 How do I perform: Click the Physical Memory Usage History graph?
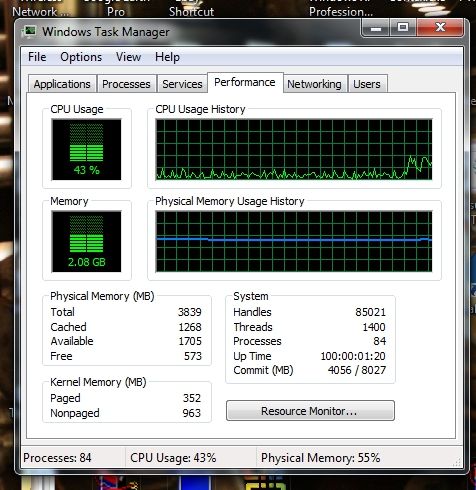pyautogui.click(x=294, y=241)
